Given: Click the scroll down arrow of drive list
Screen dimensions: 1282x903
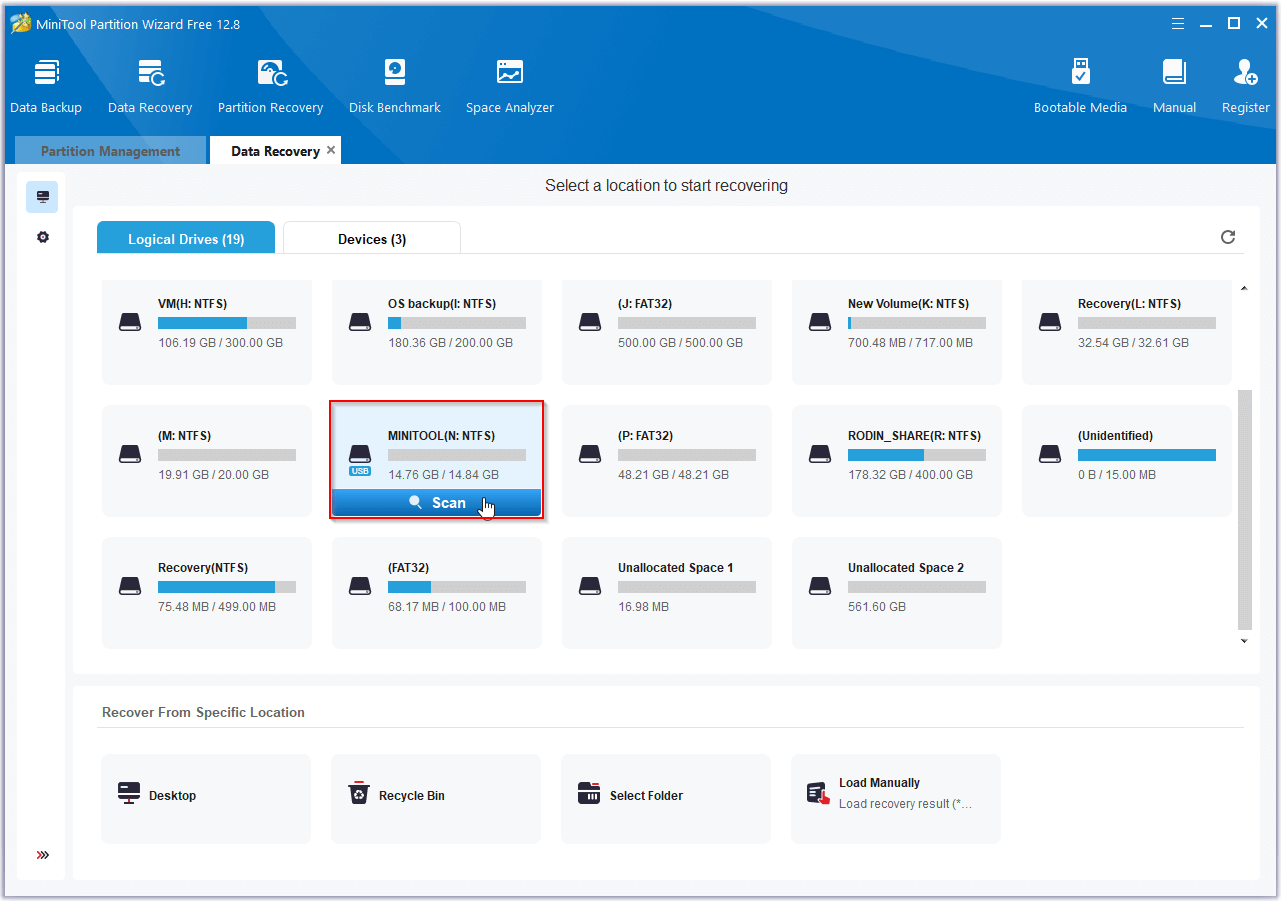Looking at the screenshot, I should point(1244,641).
